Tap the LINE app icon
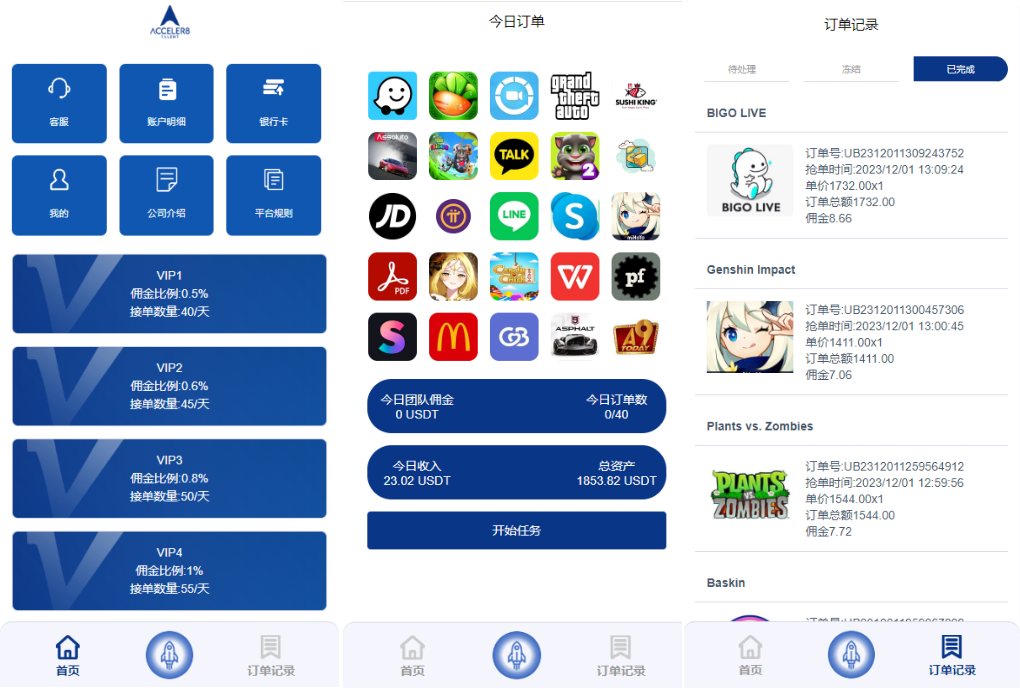Screen dimensions: 1020x689 [x=514, y=216]
